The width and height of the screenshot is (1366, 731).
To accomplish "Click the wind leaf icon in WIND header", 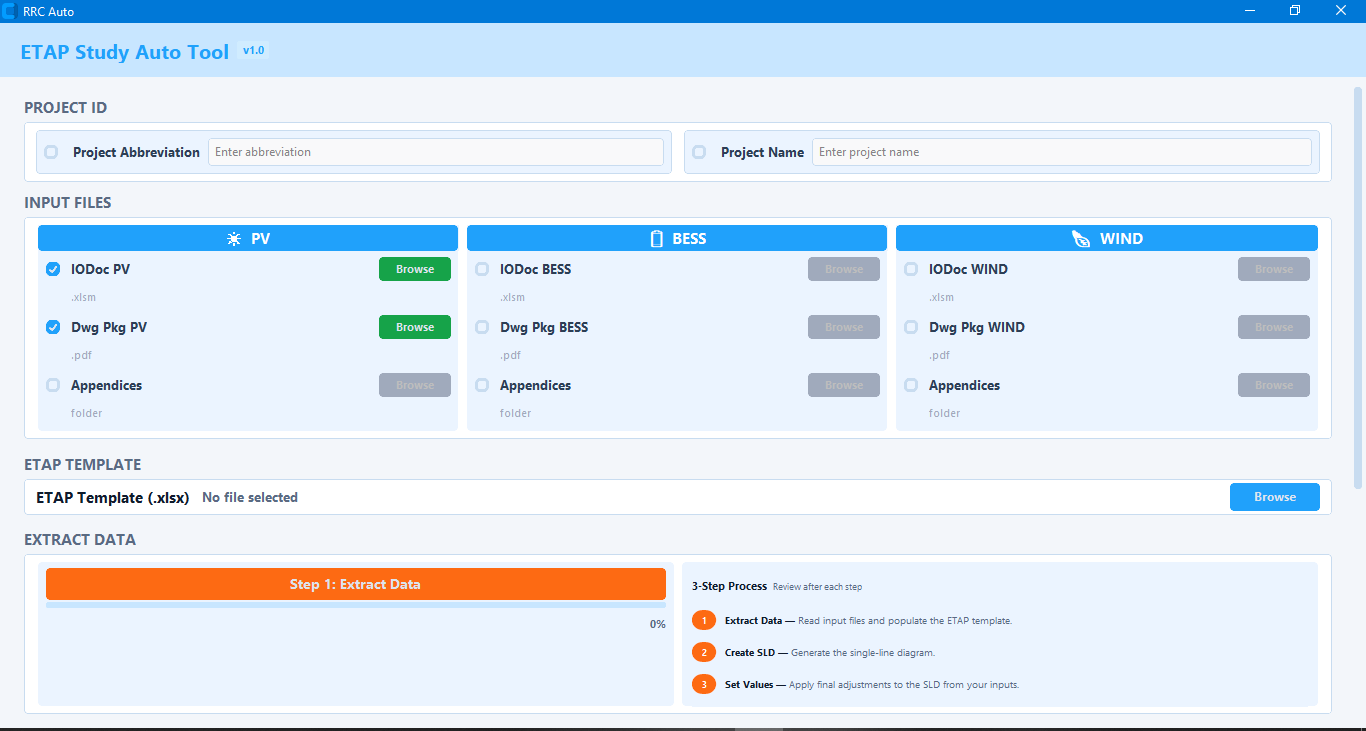I will [x=1081, y=239].
